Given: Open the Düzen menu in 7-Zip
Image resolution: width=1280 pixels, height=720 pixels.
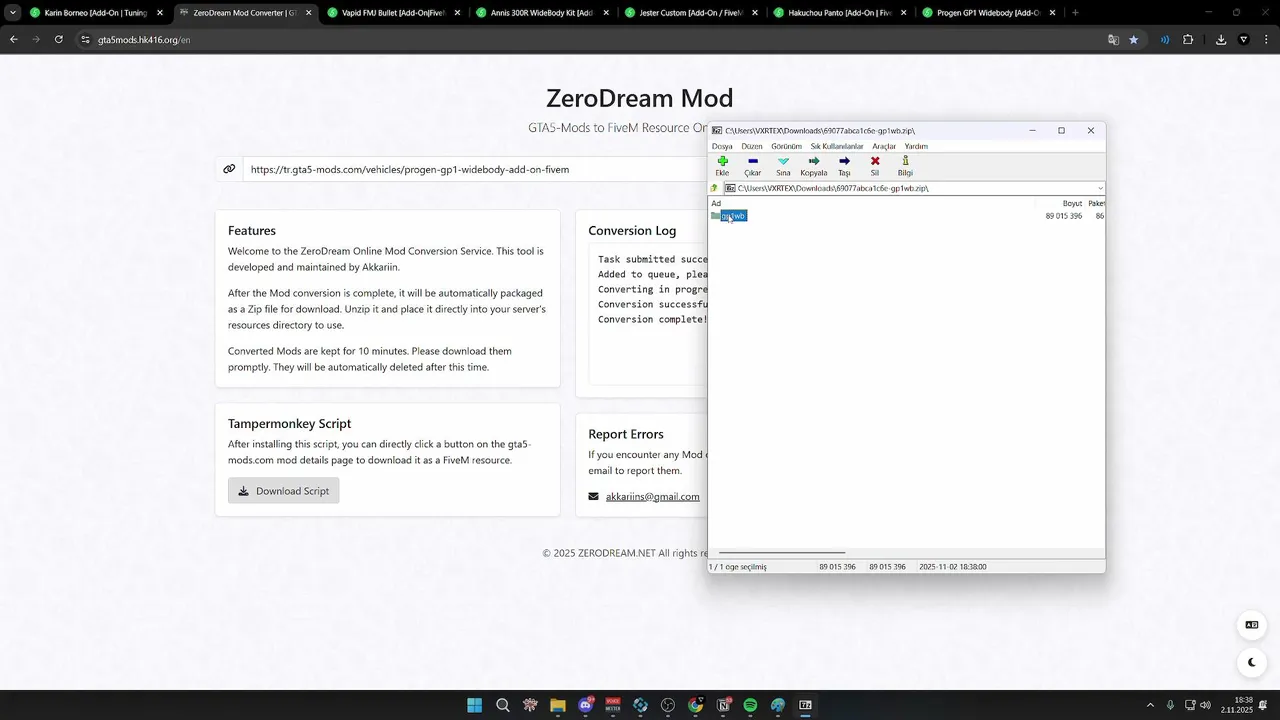Looking at the screenshot, I should click(752, 146).
